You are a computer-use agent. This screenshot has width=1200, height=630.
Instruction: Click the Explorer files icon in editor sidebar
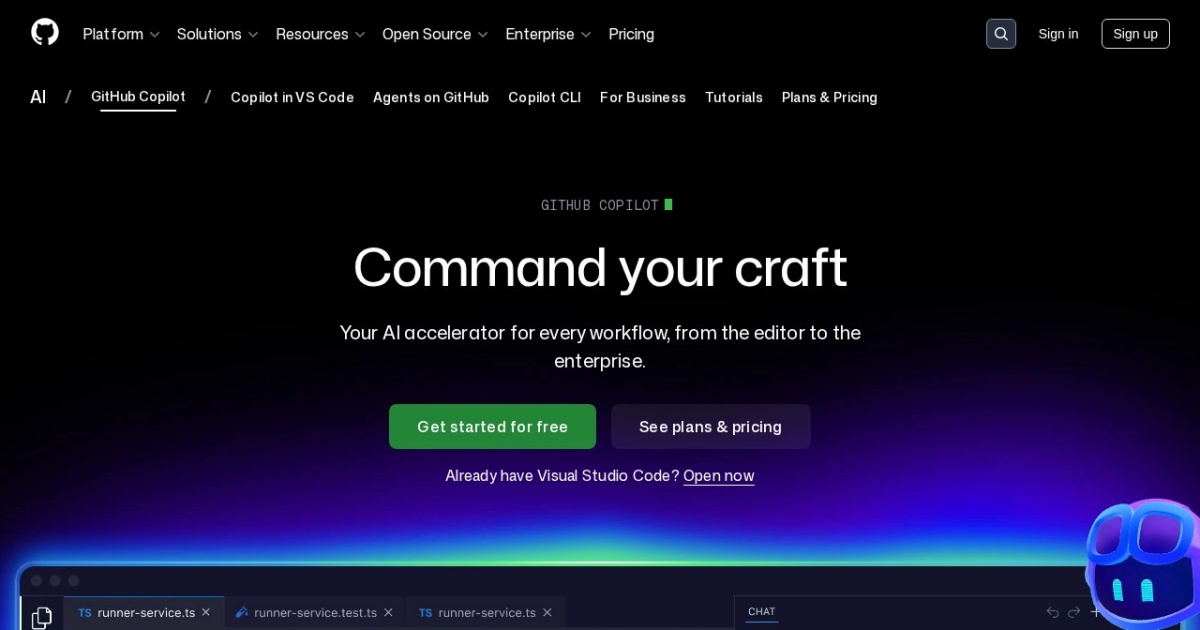pos(41,616)
